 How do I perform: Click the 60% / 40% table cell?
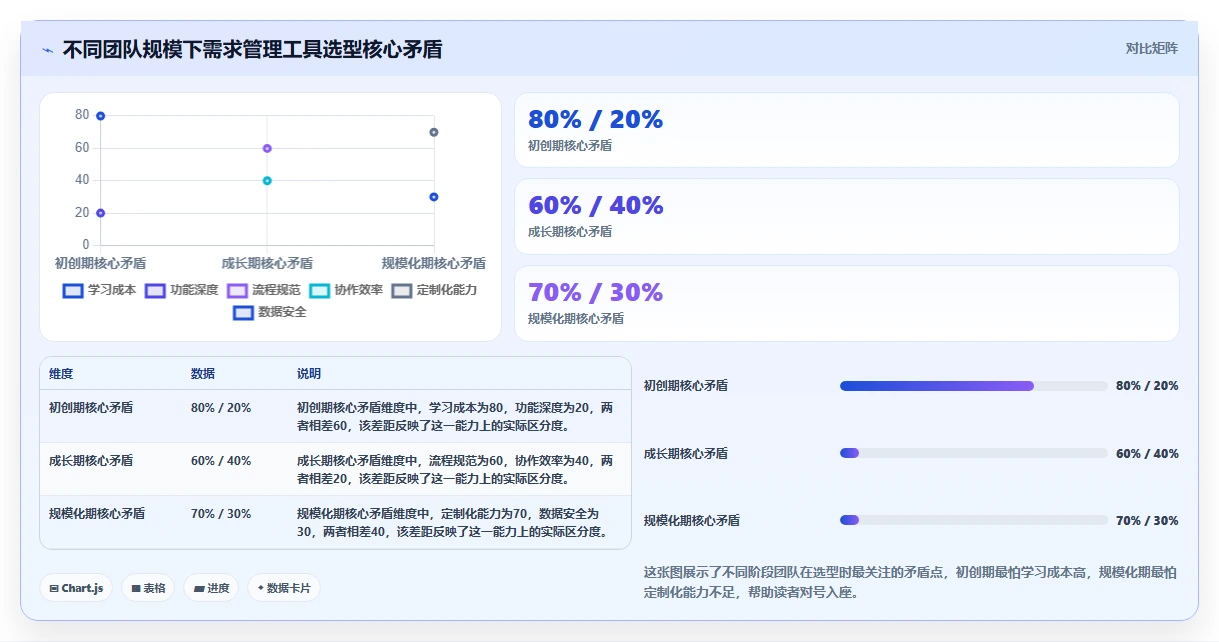point(221,461)
